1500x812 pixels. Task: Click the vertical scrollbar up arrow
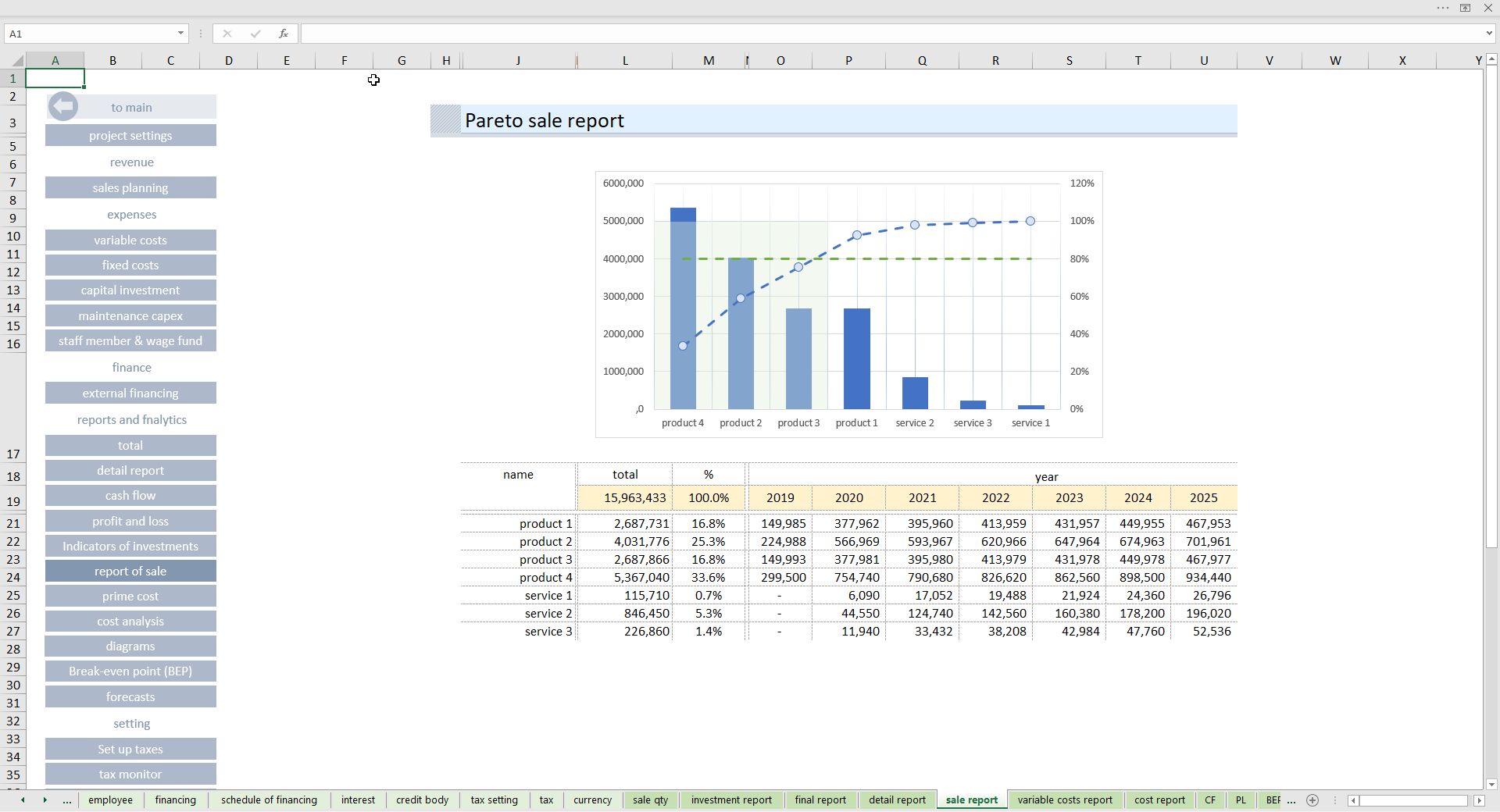click(x=1491, y=59)
